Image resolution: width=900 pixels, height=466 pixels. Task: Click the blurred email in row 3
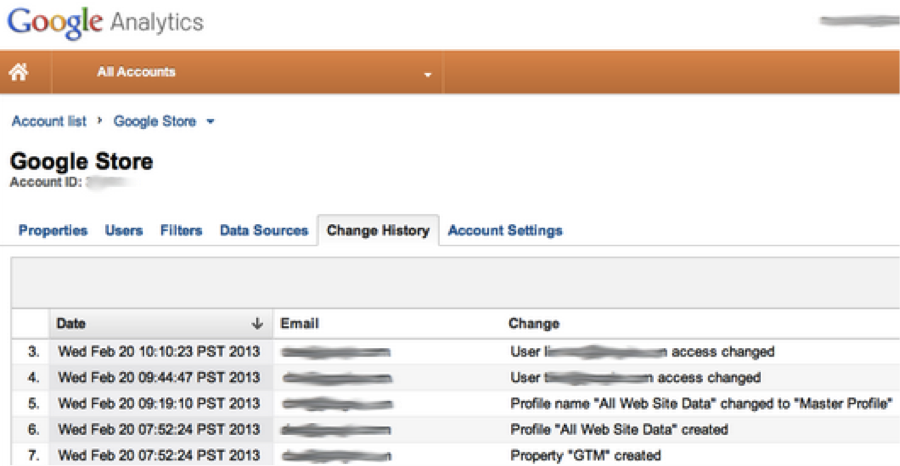click(336, 352)
